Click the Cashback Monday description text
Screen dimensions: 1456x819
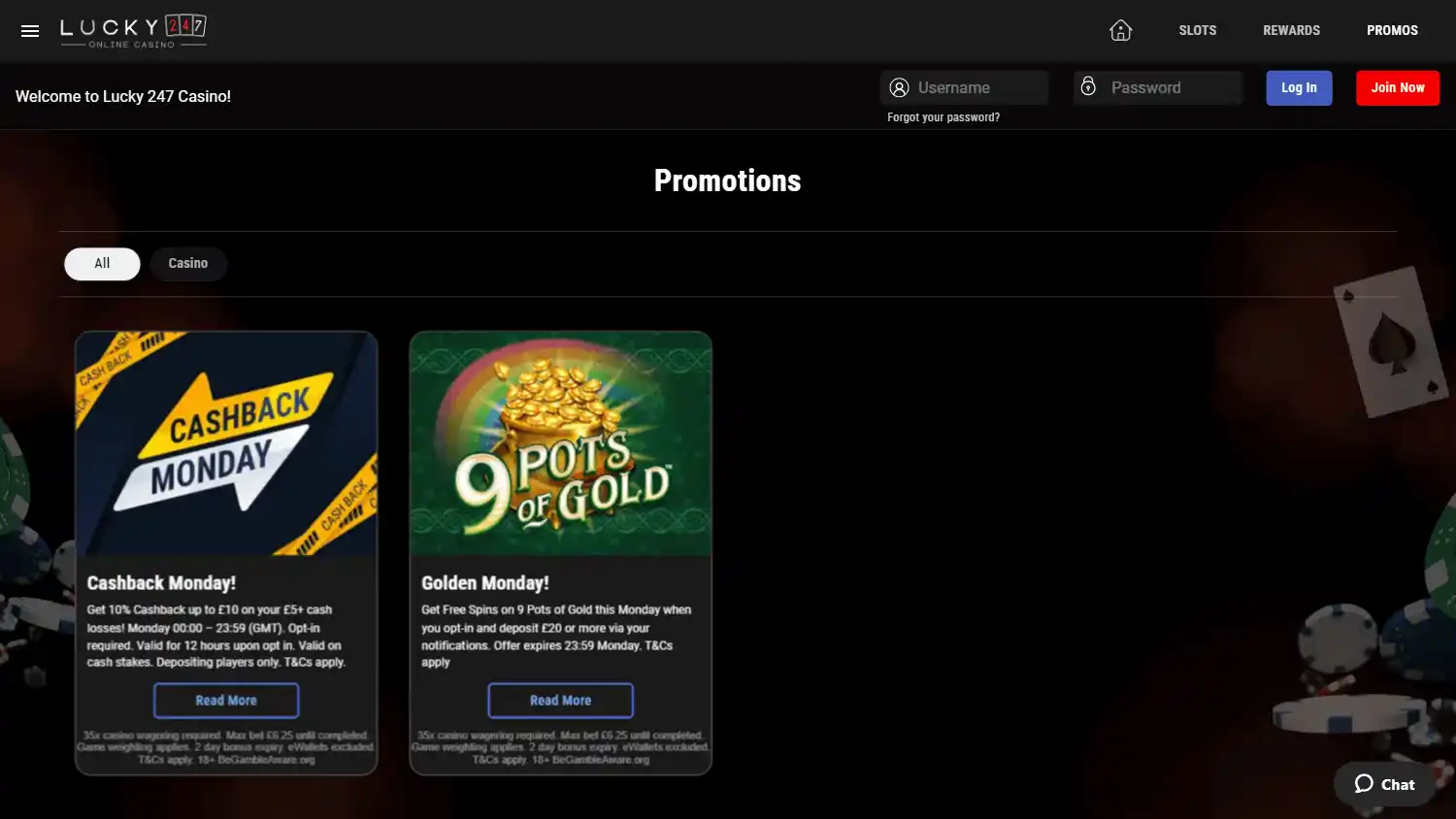click(216, 637)
